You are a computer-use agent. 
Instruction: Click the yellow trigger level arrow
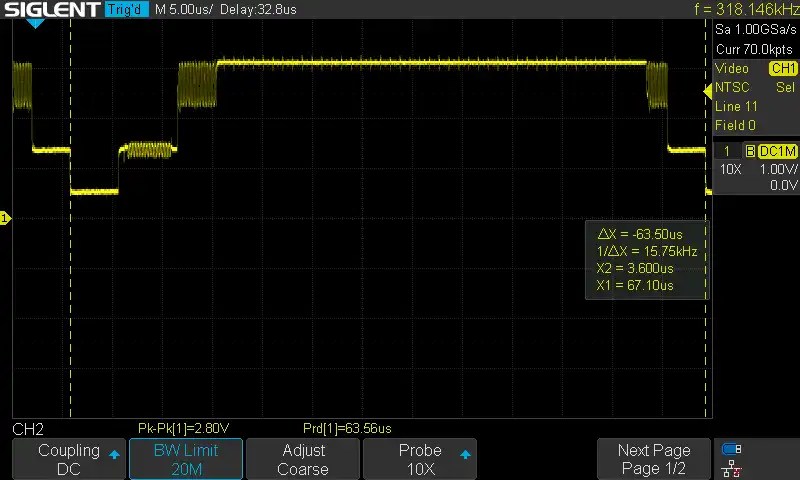(708, 88)
